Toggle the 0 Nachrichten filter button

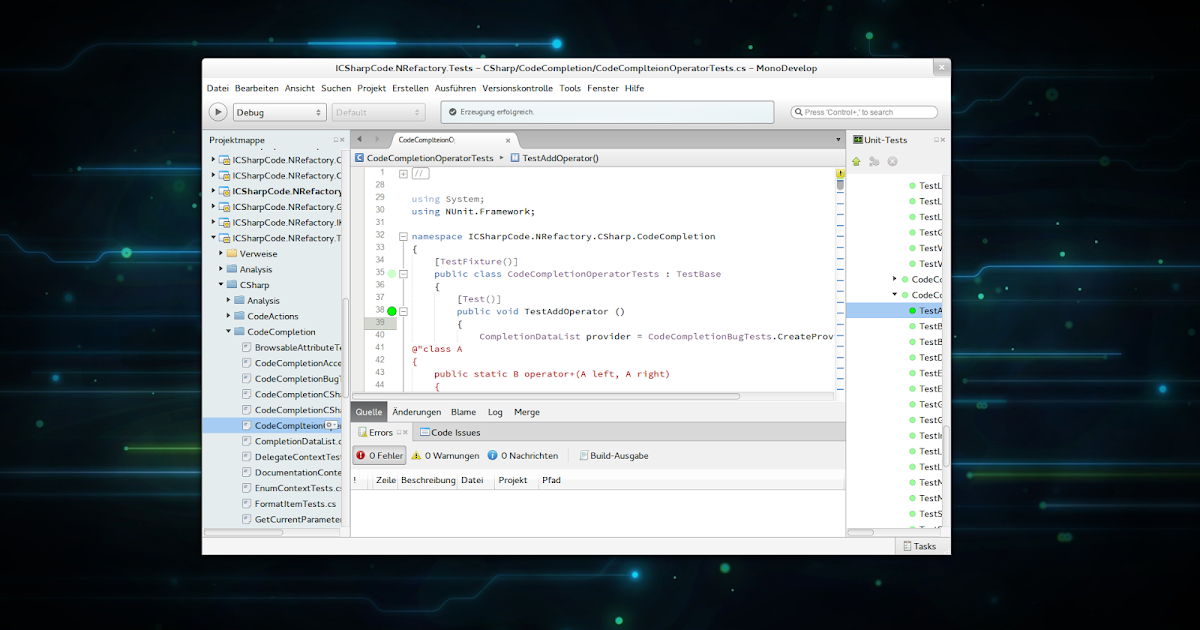pos(522,455)
